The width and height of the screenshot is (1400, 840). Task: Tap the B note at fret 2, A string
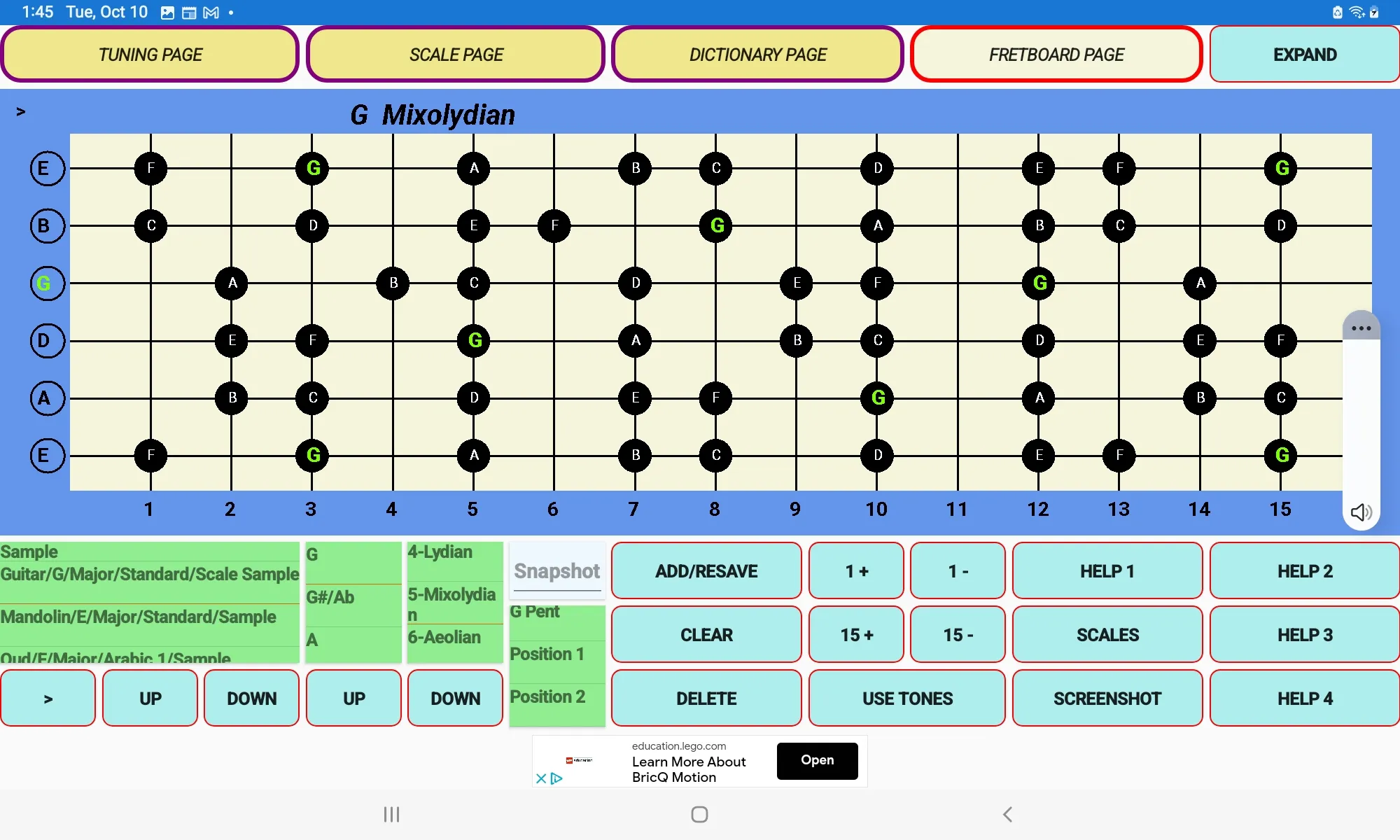pyautogui.click(x=232, y=398)
